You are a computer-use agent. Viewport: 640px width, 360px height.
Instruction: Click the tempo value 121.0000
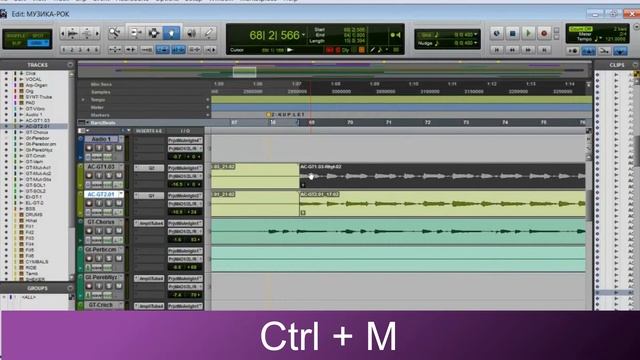(616, 39)
